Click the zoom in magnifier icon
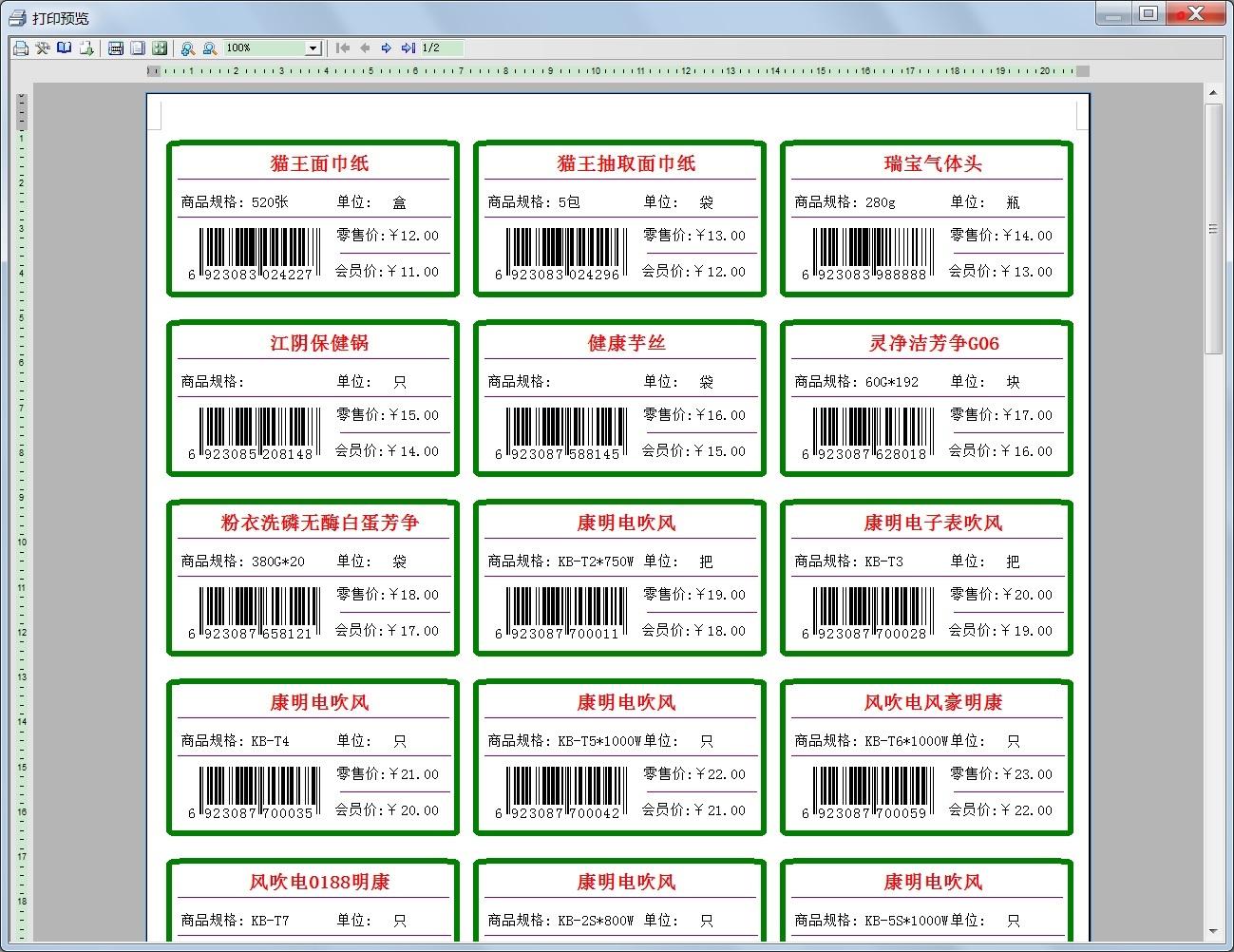Image resolution: width=1234 pixels, height=952 pixels. pos(188,48)
